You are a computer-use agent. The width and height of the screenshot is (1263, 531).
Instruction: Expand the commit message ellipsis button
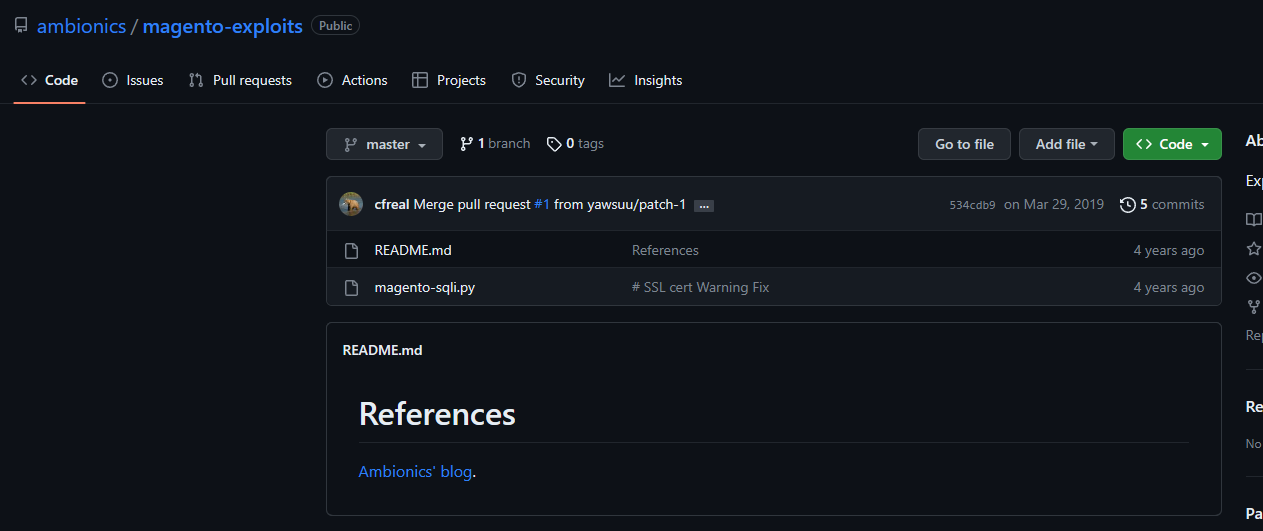coord(704,205)
